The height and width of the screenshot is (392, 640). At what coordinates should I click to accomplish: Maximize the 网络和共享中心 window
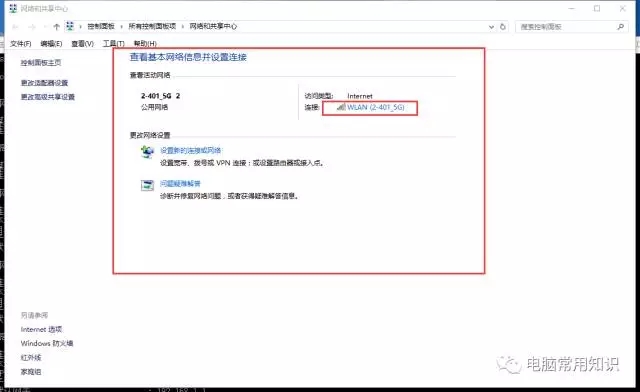tap(597, 8)
